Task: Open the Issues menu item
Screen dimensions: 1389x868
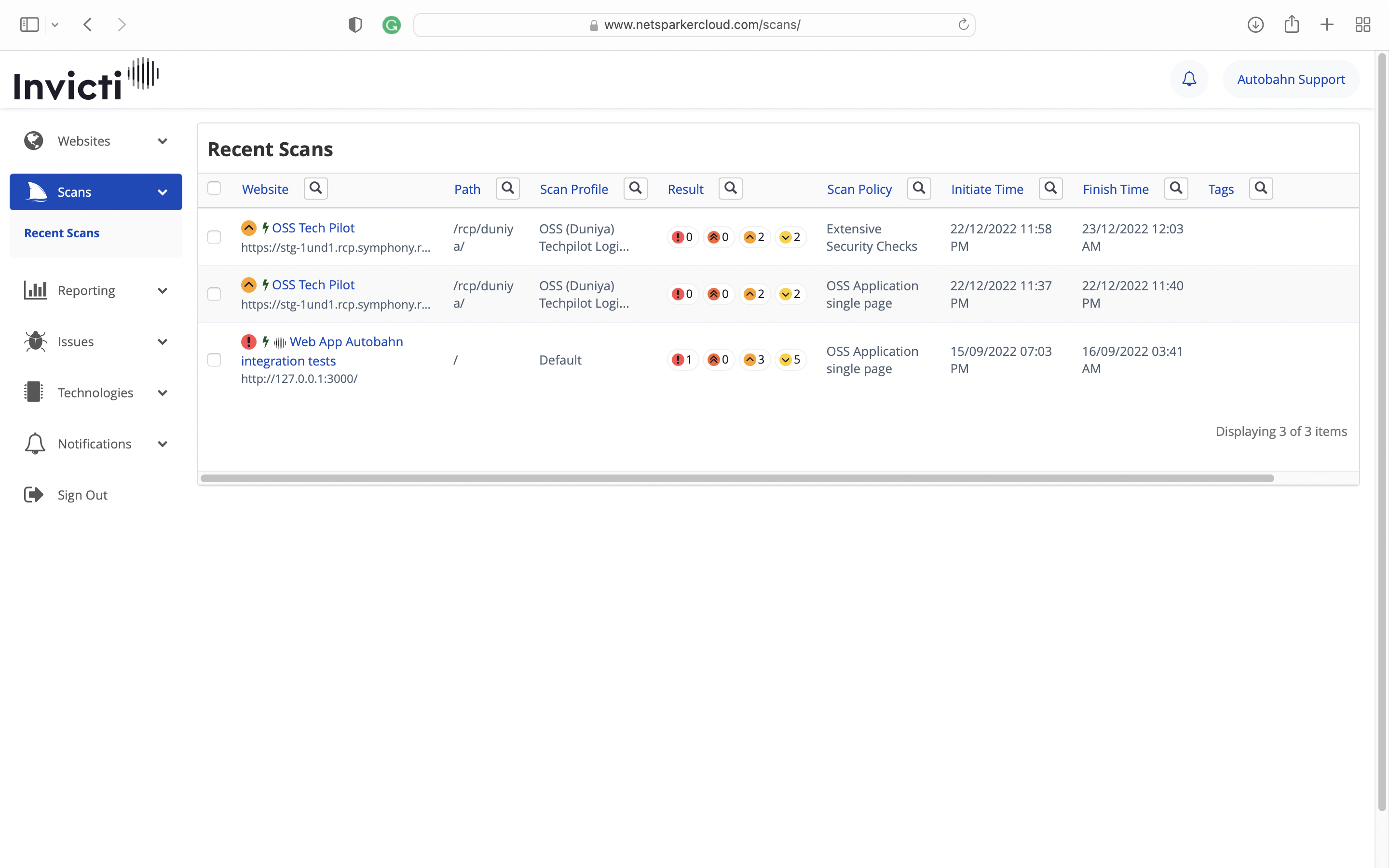Action: click(96, 341)
